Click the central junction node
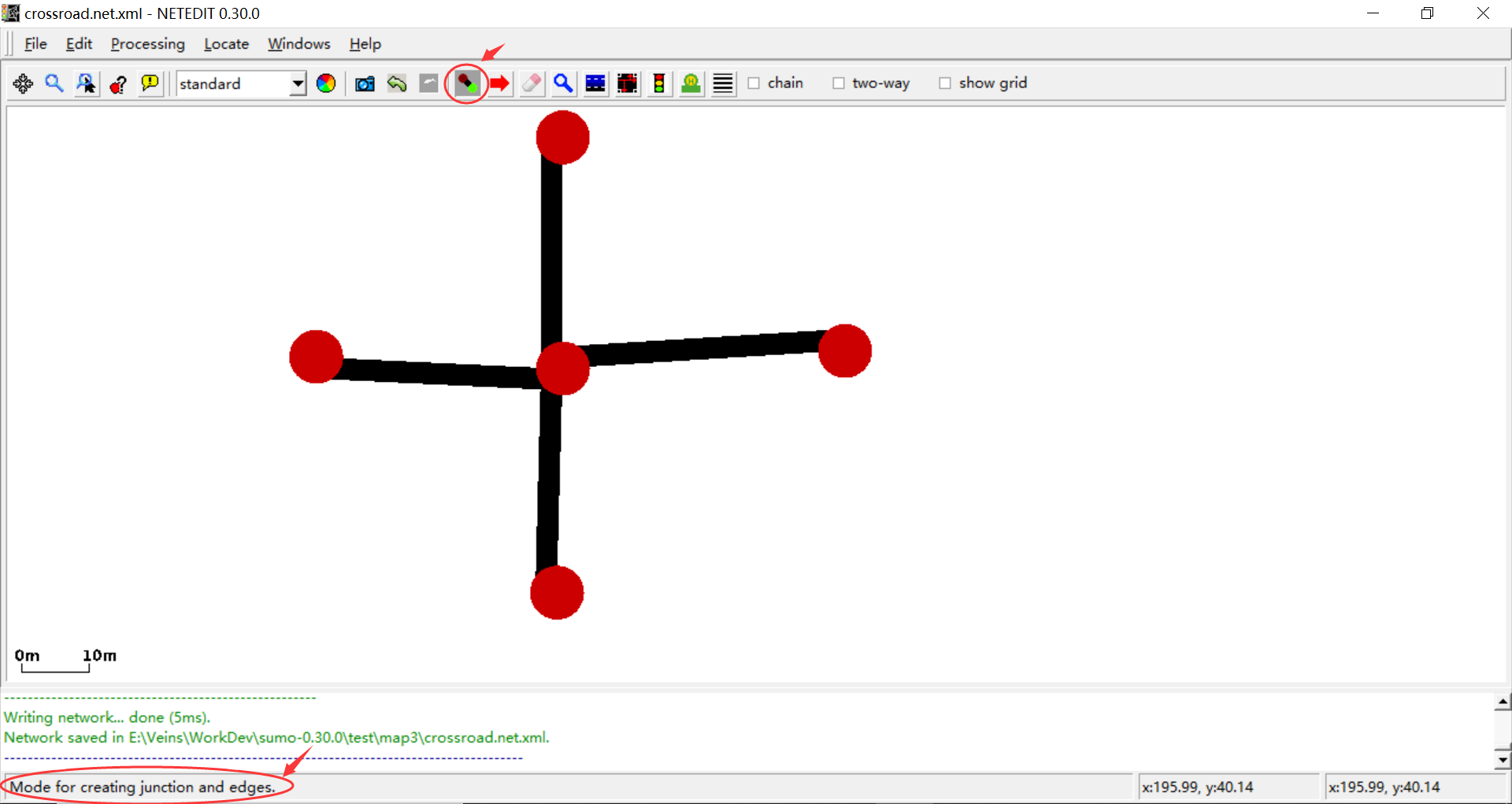The image size is (1512, 804). coord(562,367)
